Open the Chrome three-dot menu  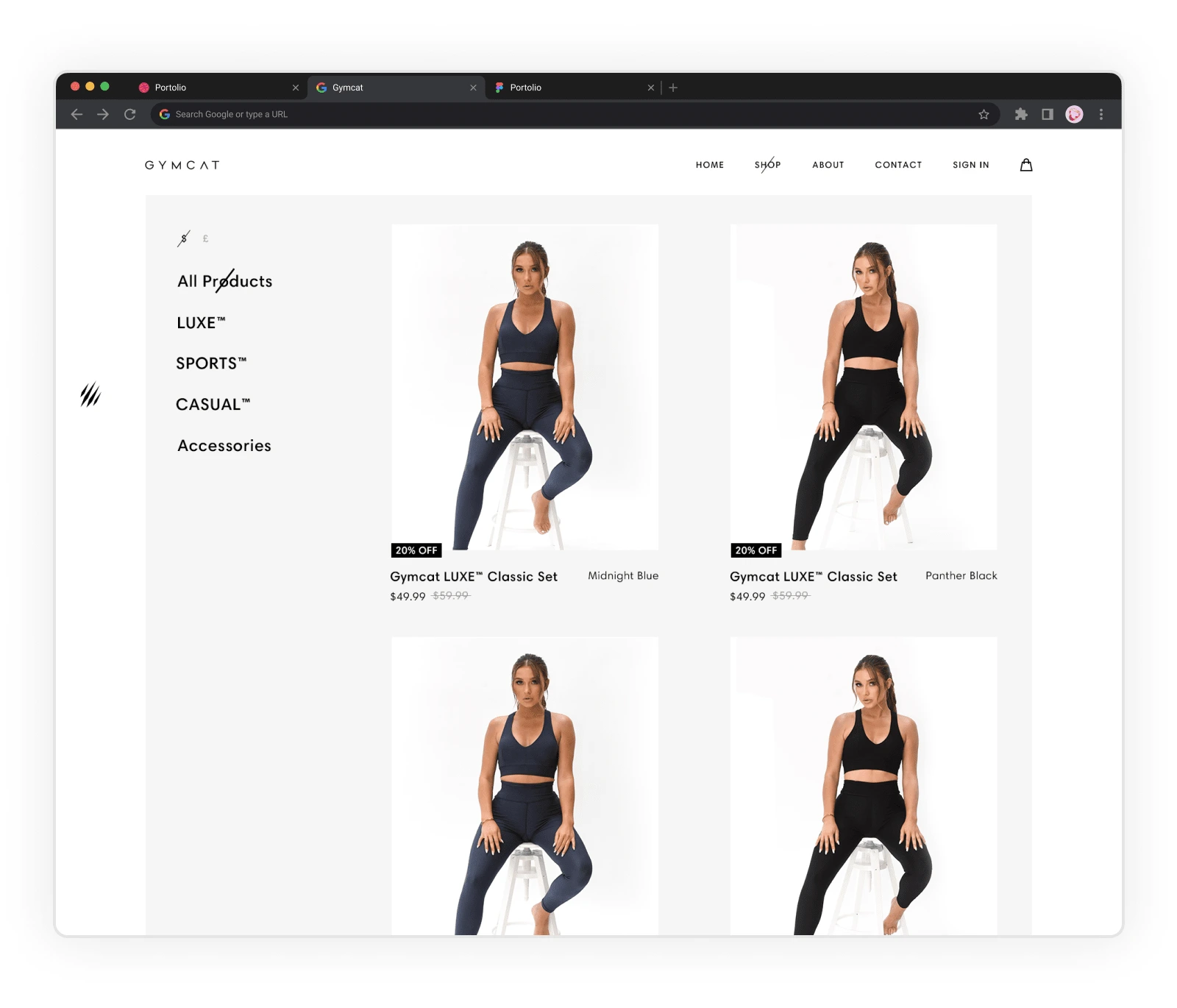(x=1101, y=114)
